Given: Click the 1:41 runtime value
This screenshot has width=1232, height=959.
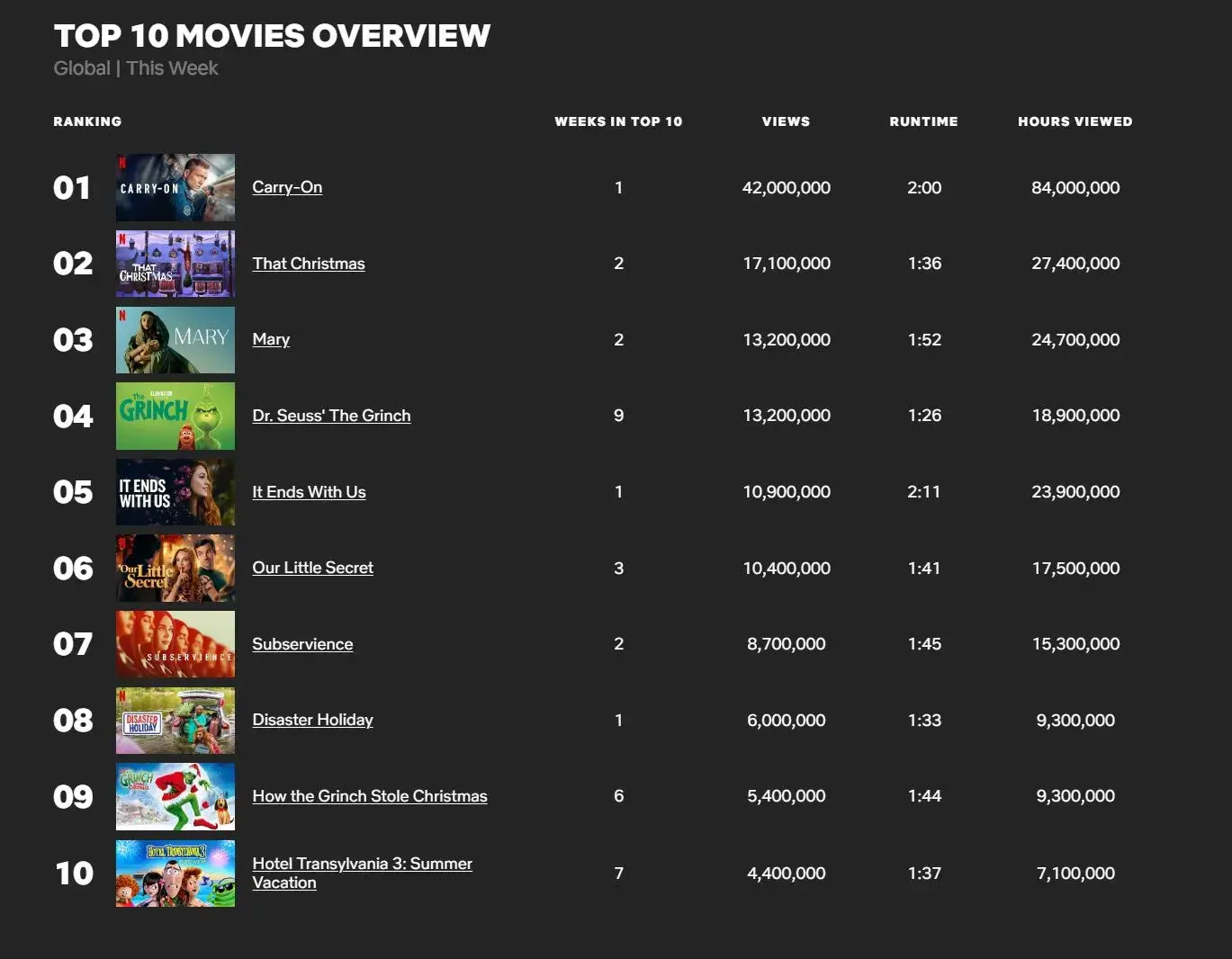Looking at the screenshot, I should click(x=924, y=569).
